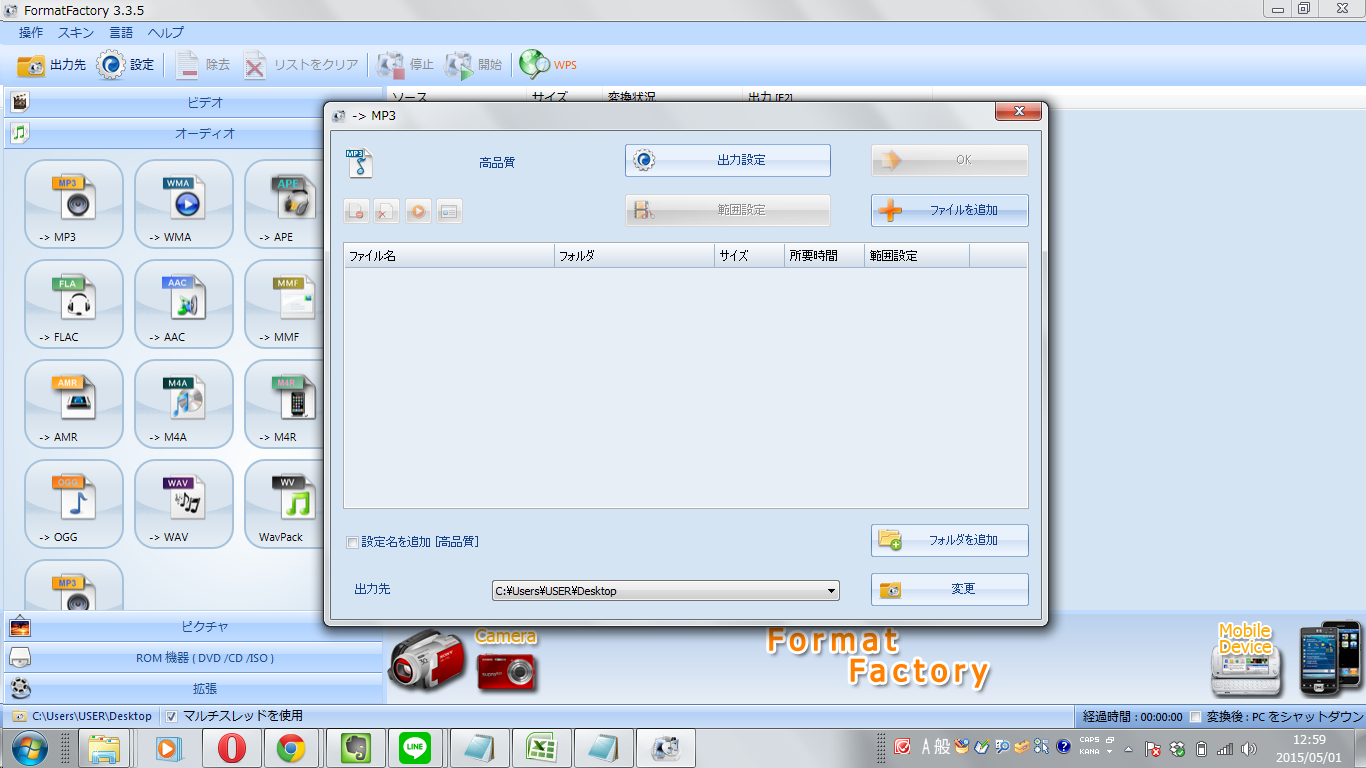
Task: Open Excel from the taskbar
Action: pos(541,747)
